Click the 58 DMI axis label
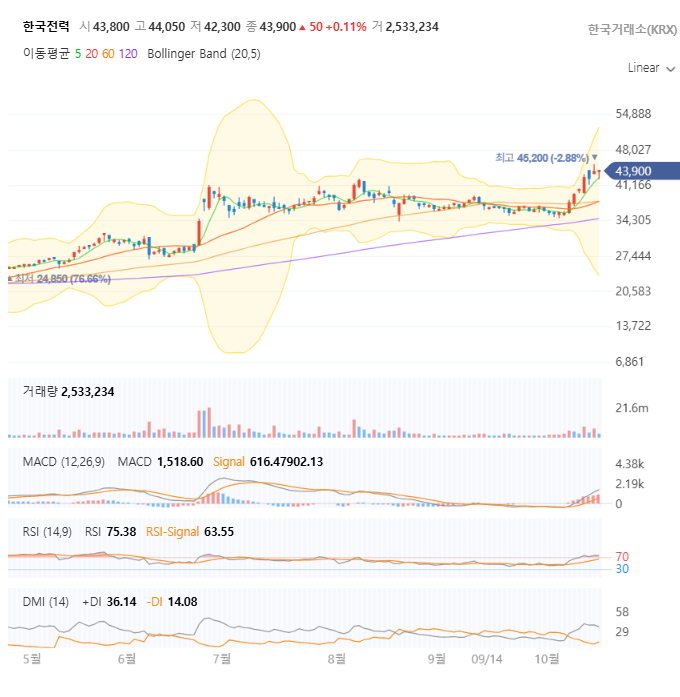680x697 pixels. [x=622, y=612]
